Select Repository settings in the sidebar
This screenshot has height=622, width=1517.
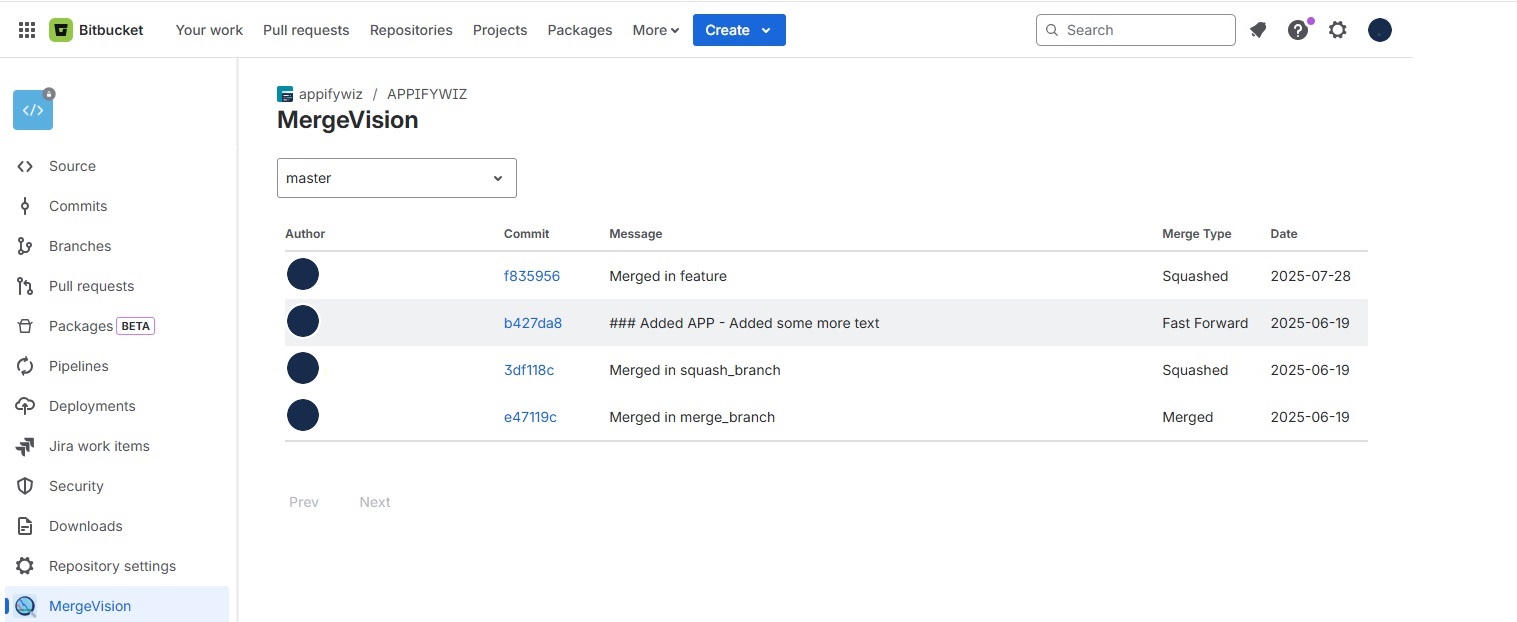(x=112, y=566)
